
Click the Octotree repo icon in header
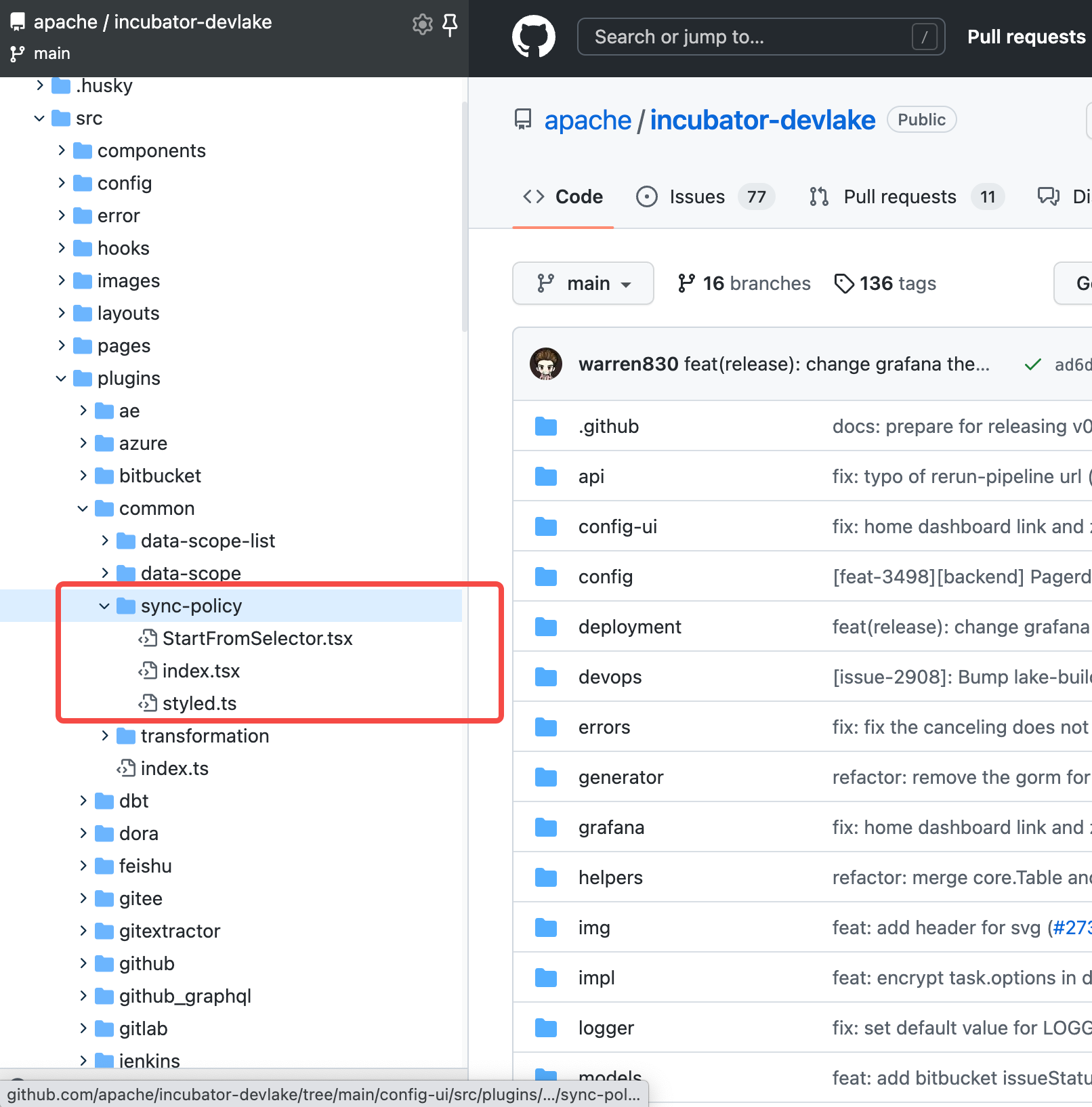coord(18,22)
